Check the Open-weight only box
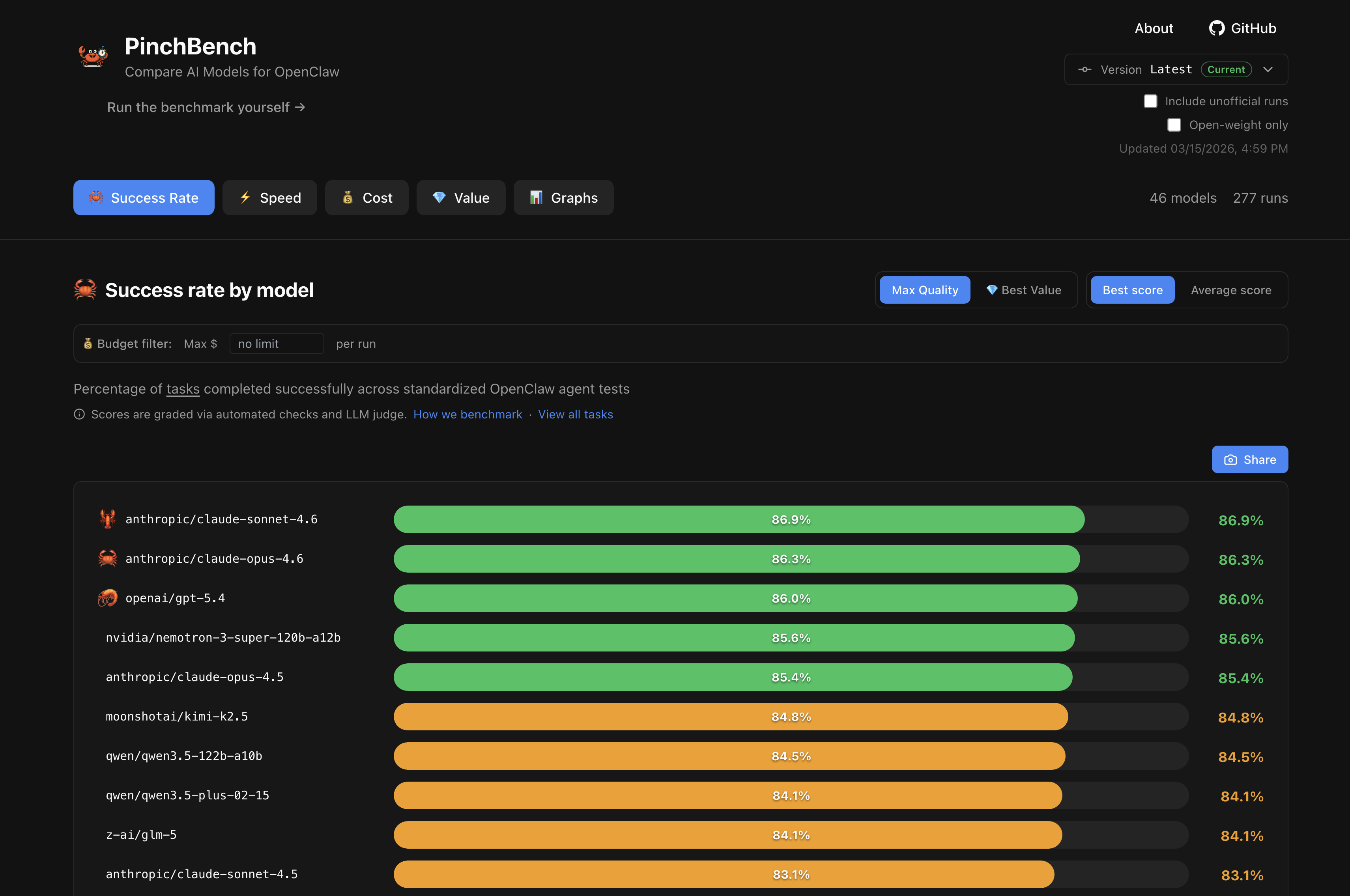Screen dimensions: 1350x896 point(1173,125)
